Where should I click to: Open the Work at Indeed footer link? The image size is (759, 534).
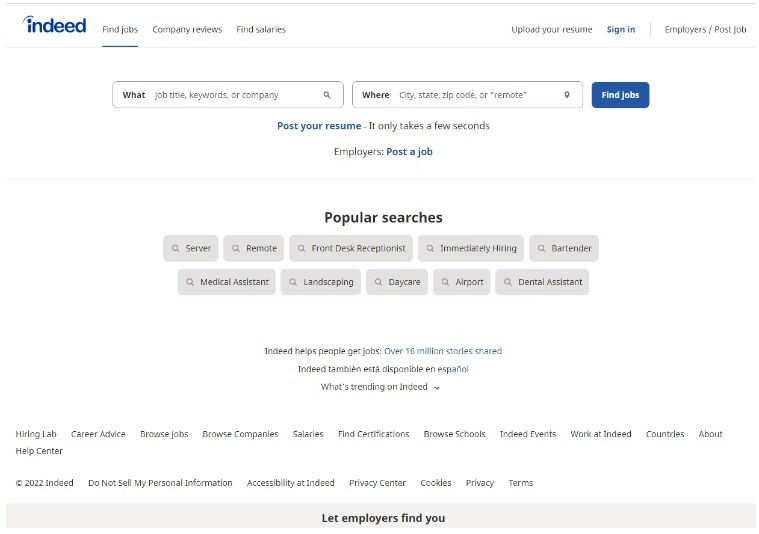click(x=601, y=434)
